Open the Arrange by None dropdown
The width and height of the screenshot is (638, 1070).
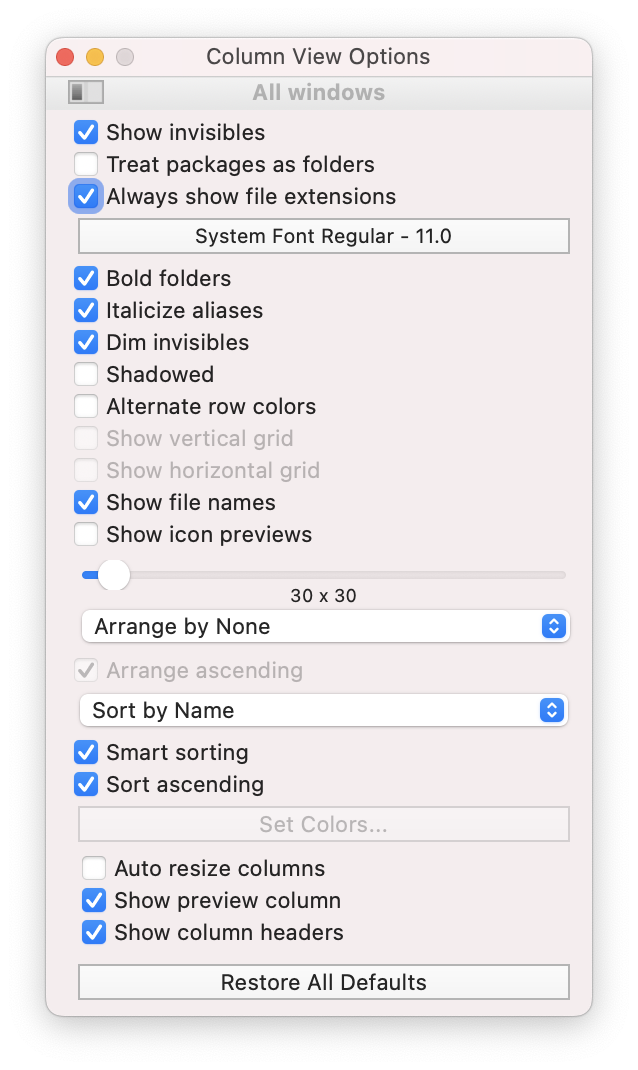[325, 626]
